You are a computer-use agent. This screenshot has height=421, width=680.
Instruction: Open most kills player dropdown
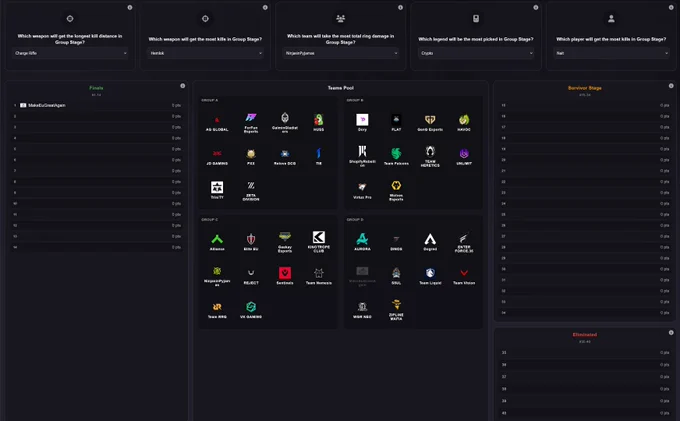tap(611, 53)
